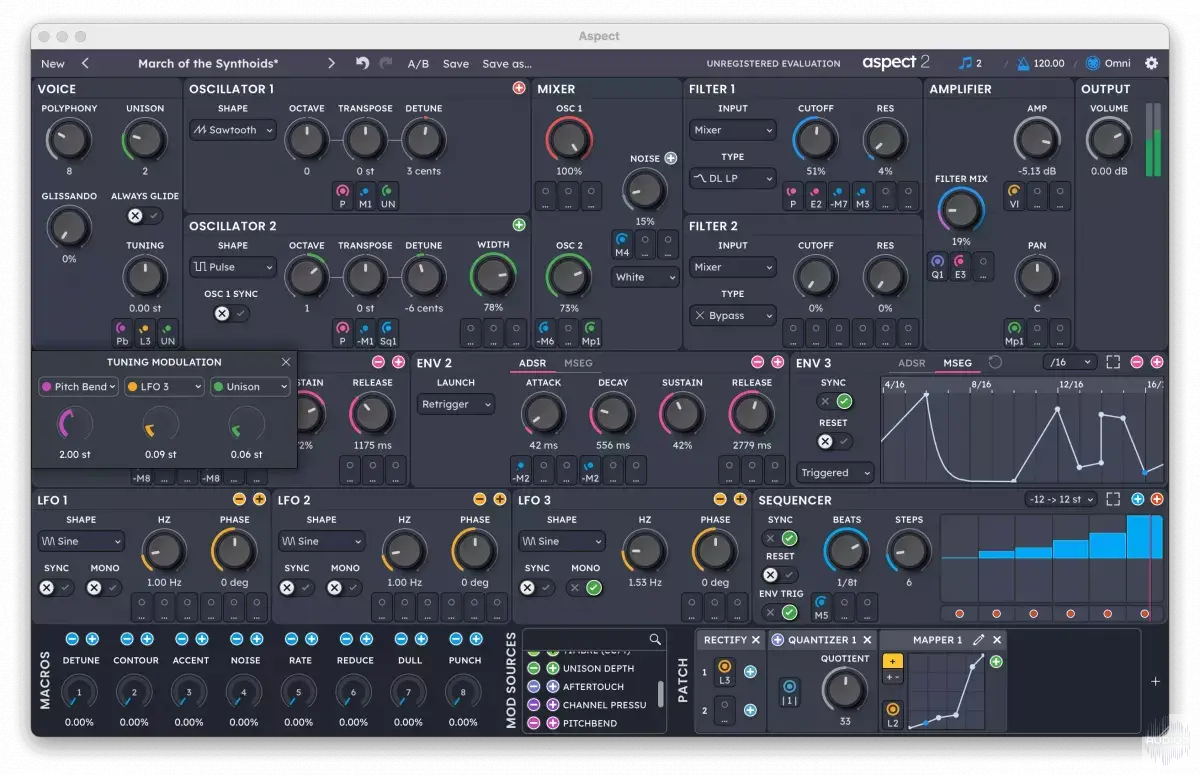Click the pink minus icon in ENV 2
The height and width of the screenshot is (775, 1200).
(759, 362)
